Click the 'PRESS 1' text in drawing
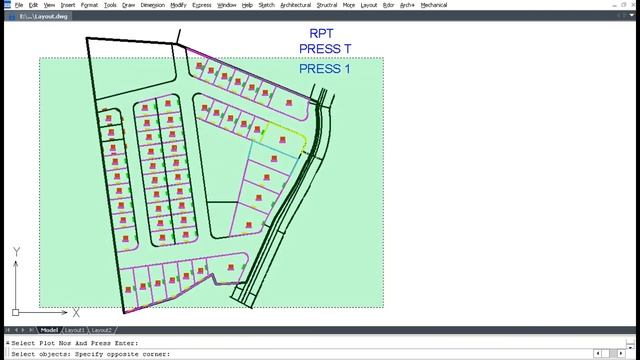 [325, 69]
